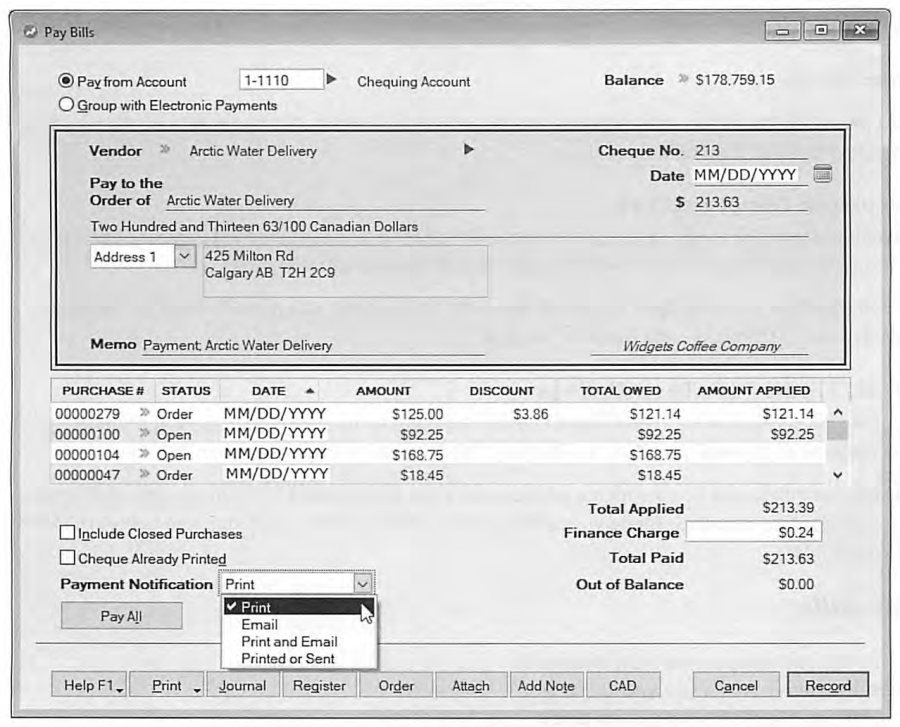Open detail arrow for purchase 00000047
Viewport: 900px width, 727px height.
tap(145, 474)
